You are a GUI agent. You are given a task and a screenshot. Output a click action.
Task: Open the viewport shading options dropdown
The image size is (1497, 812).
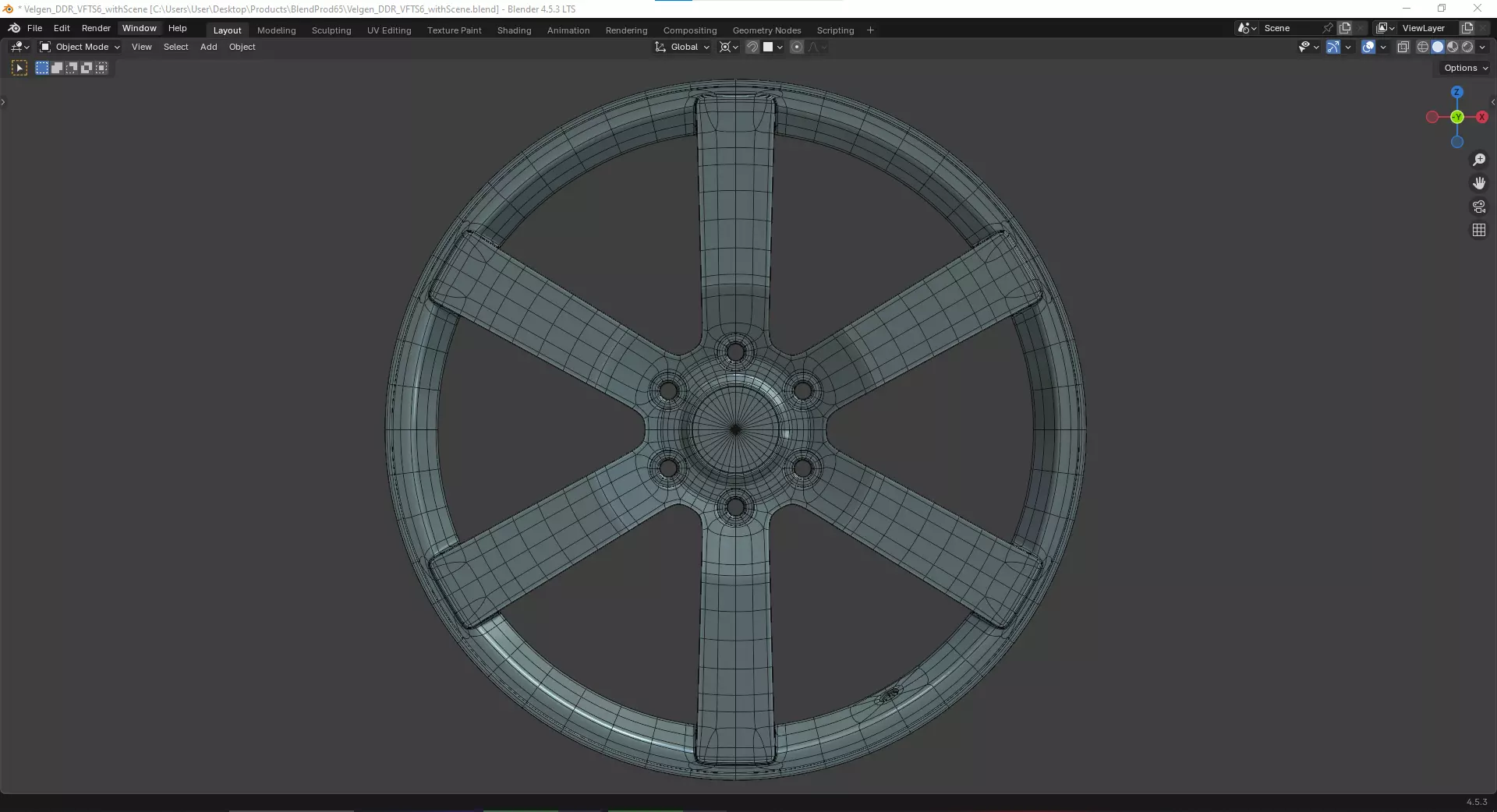pyautogui.click(x=1482, y=47)
